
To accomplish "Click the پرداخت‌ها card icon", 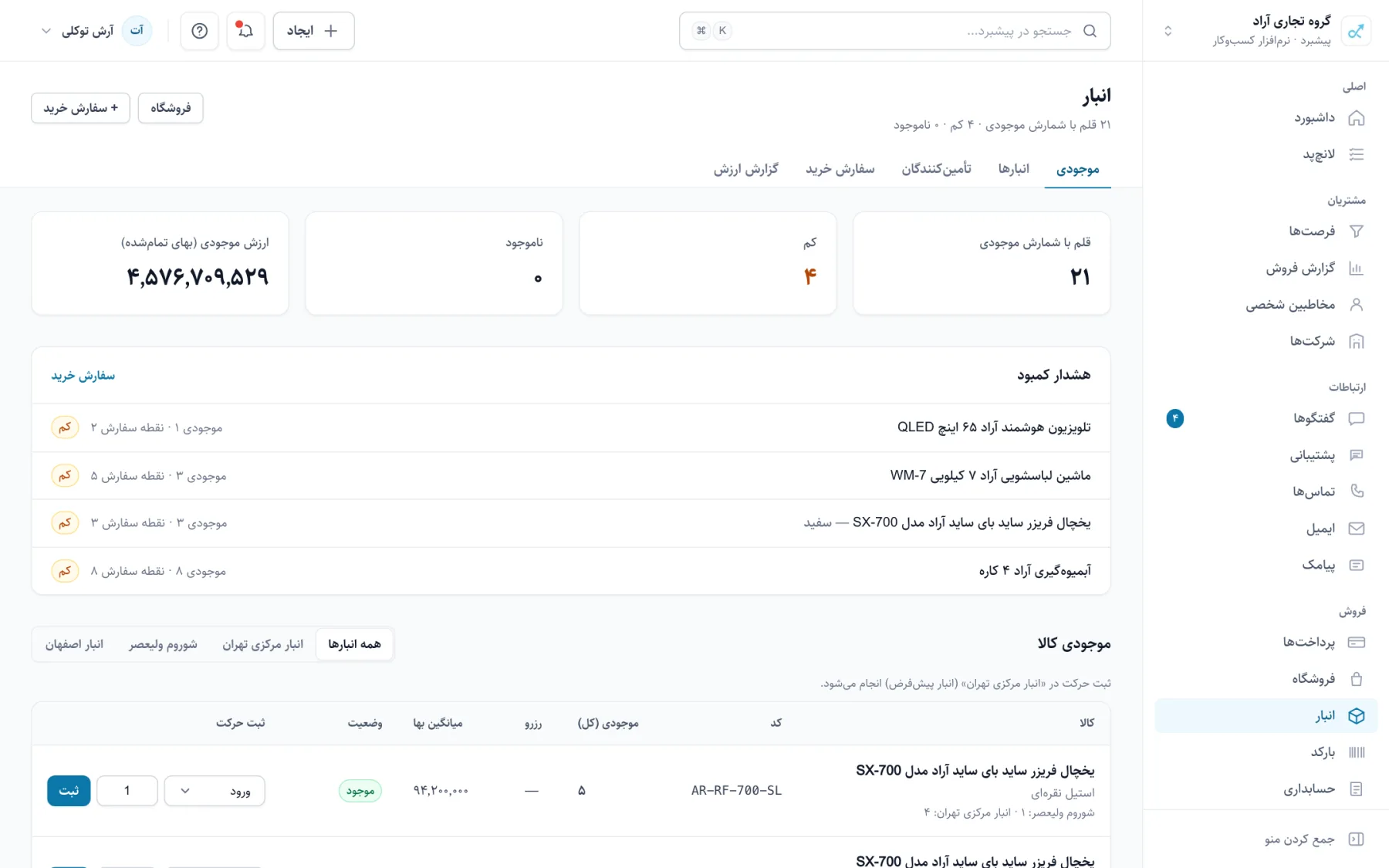I will pyautogui.click(x=1356, y=642).
